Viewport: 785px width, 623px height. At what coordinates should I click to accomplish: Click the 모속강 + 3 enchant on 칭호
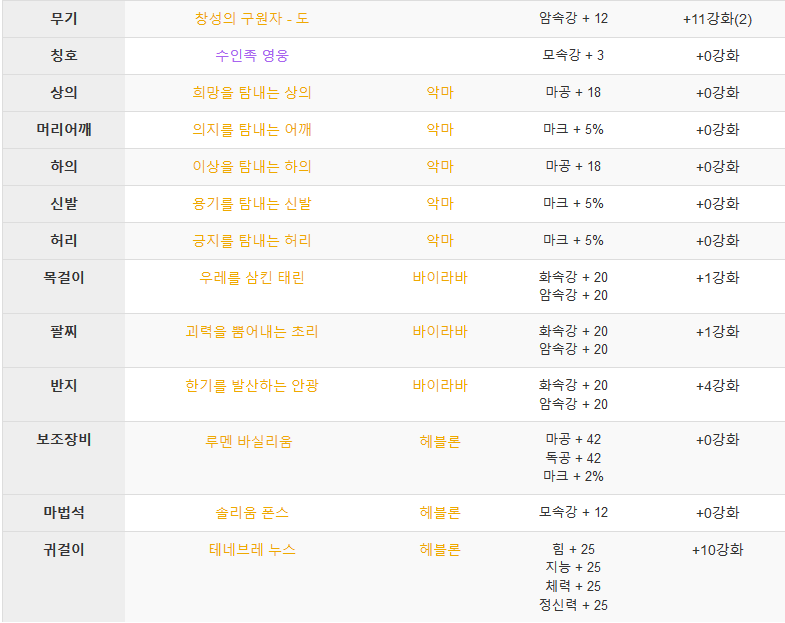[x=573, y=56]
